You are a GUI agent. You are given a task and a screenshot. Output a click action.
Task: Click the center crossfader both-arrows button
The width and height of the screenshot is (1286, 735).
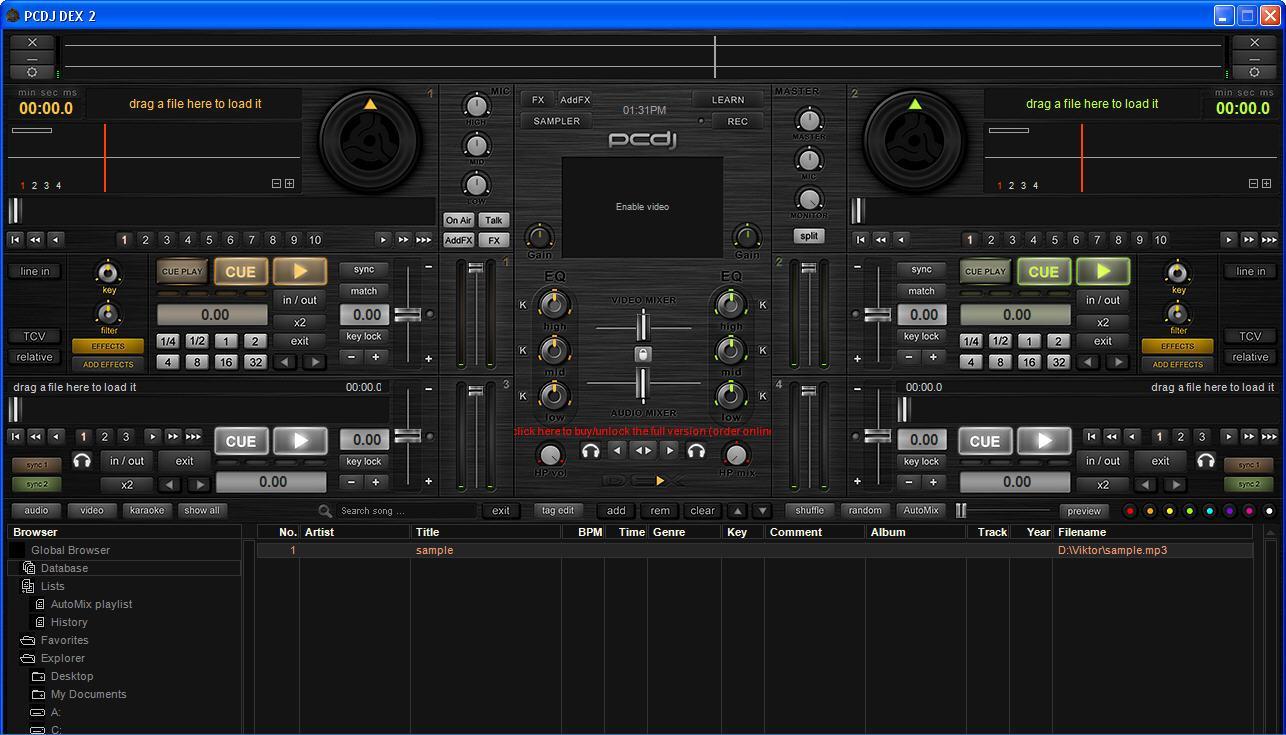[643, 451]
